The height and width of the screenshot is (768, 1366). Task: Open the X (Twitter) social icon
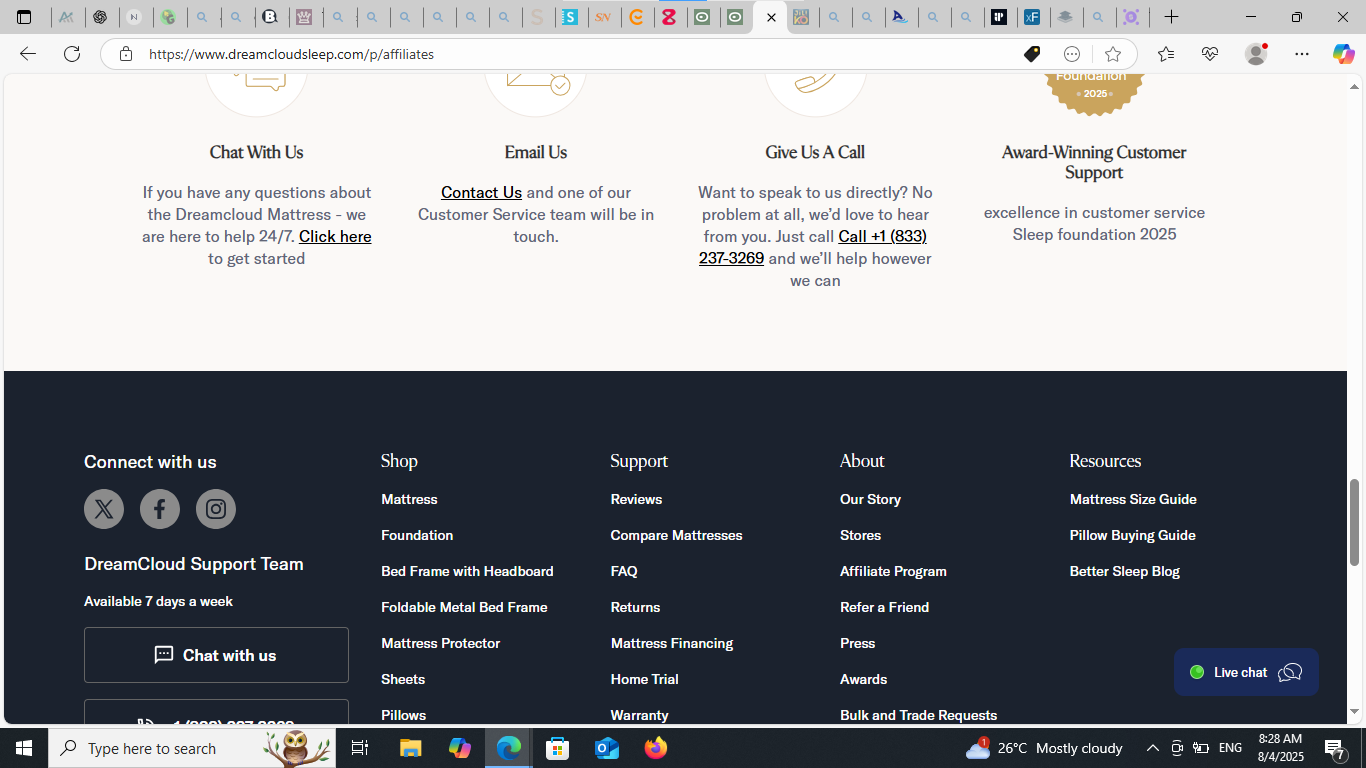(x=104, y=509)
